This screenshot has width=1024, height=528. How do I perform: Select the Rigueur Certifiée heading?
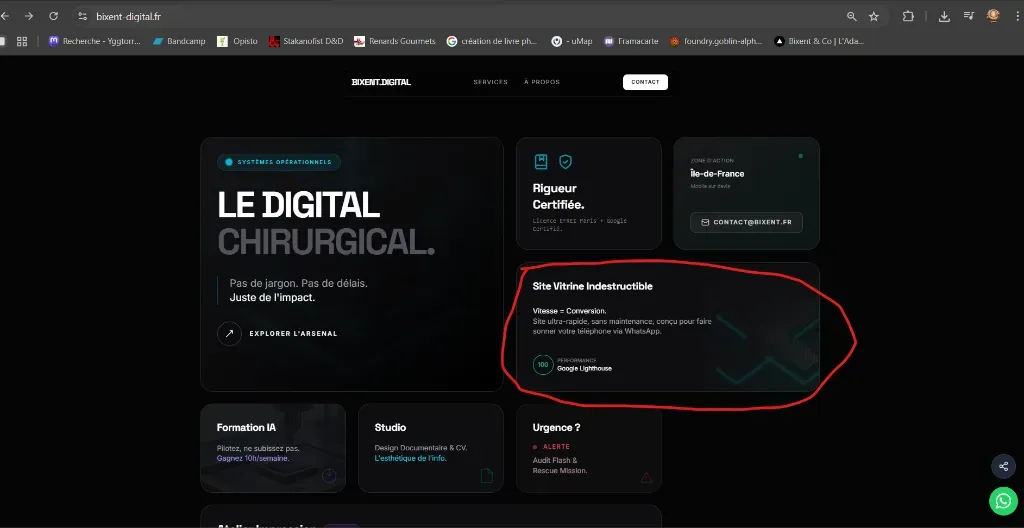pos(558,196)
